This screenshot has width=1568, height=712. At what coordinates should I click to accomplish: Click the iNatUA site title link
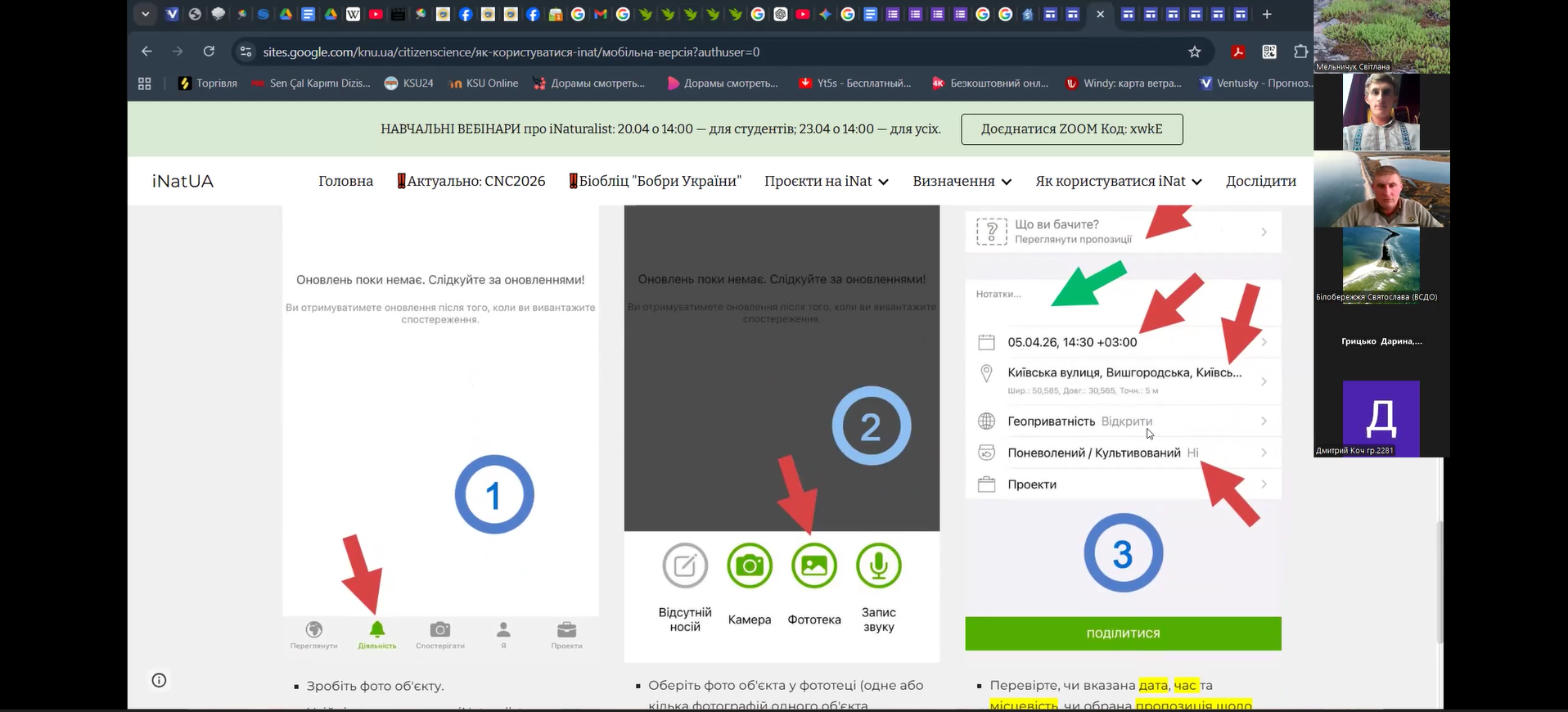tap(182, 181)
